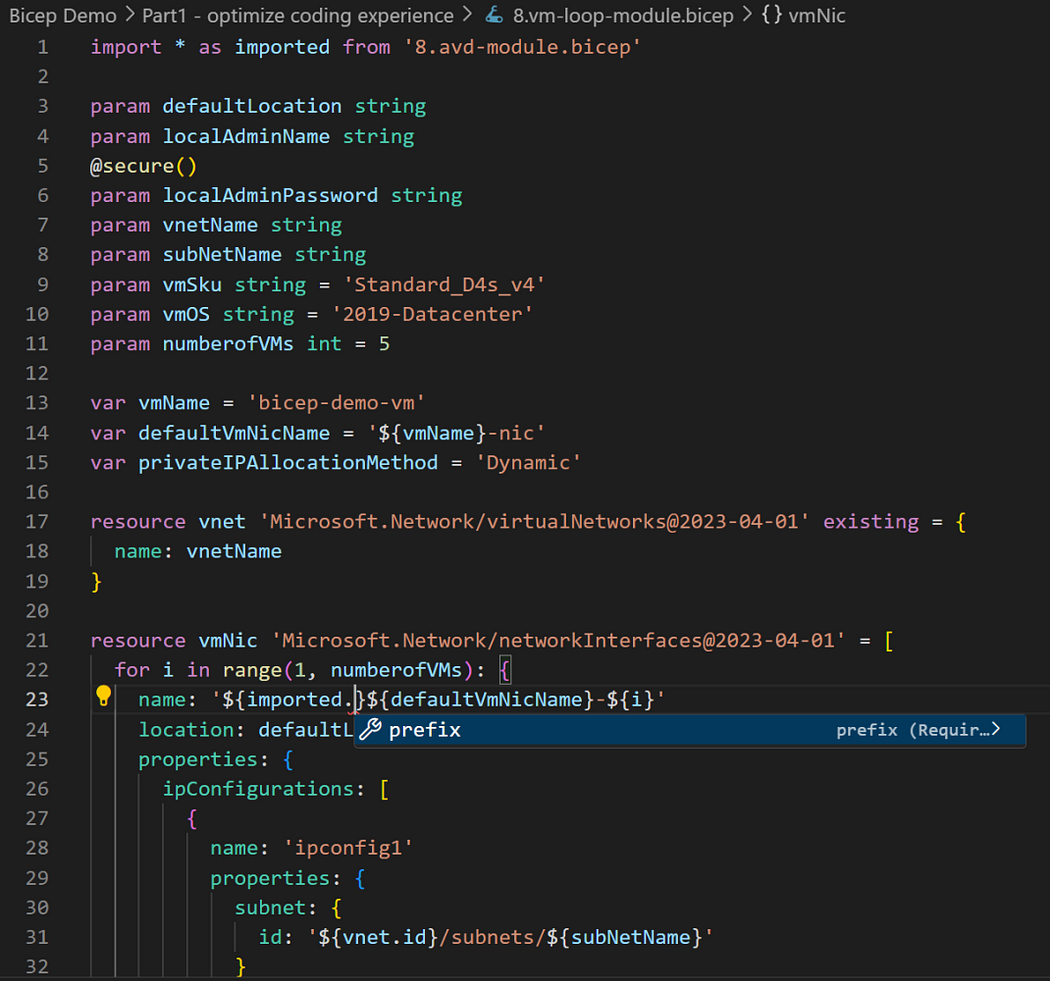
Task: Click the @secure() decorator
Action: [x=143, y=165]
